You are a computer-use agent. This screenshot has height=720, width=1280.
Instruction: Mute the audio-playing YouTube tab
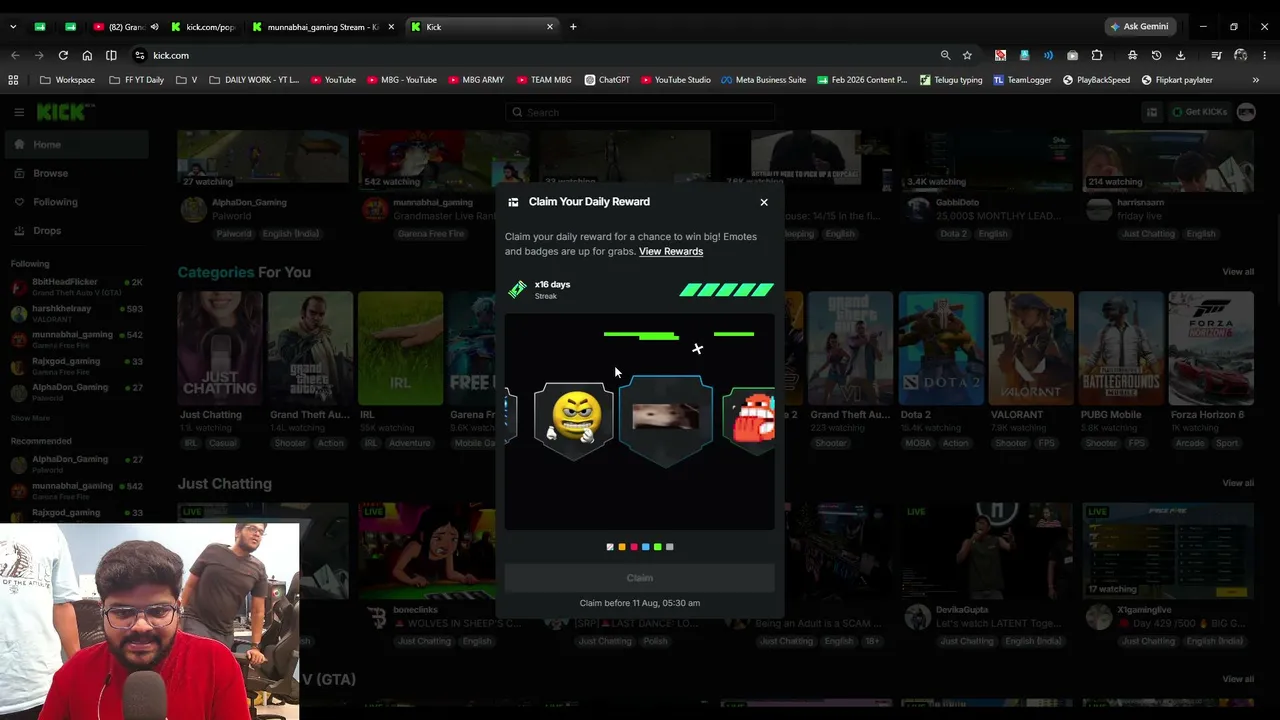154,27
